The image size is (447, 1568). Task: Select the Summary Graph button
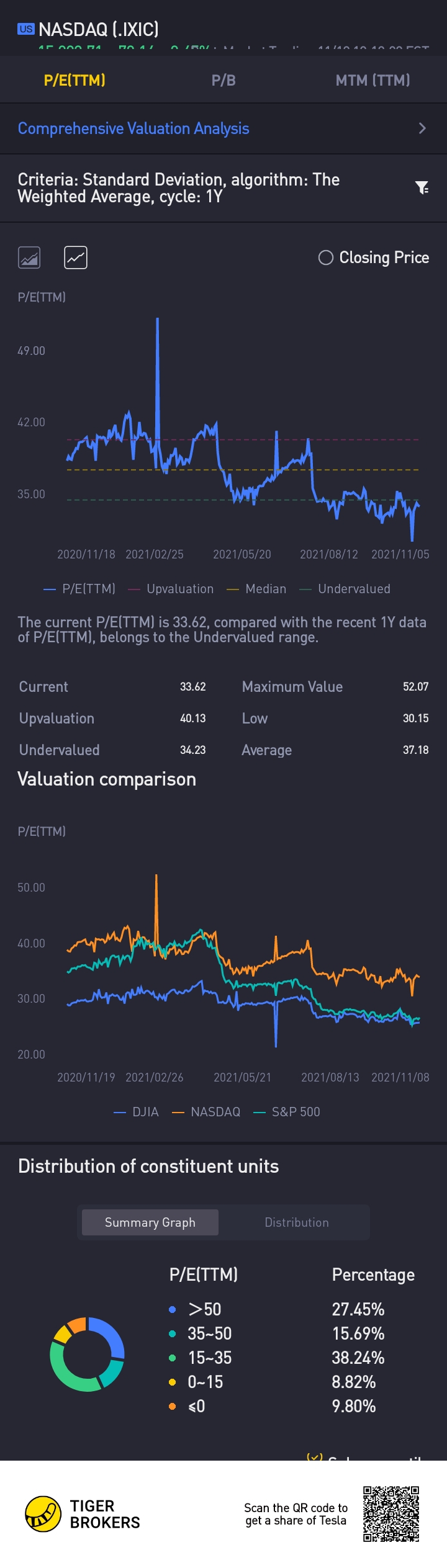click(x=150, y=1222)
